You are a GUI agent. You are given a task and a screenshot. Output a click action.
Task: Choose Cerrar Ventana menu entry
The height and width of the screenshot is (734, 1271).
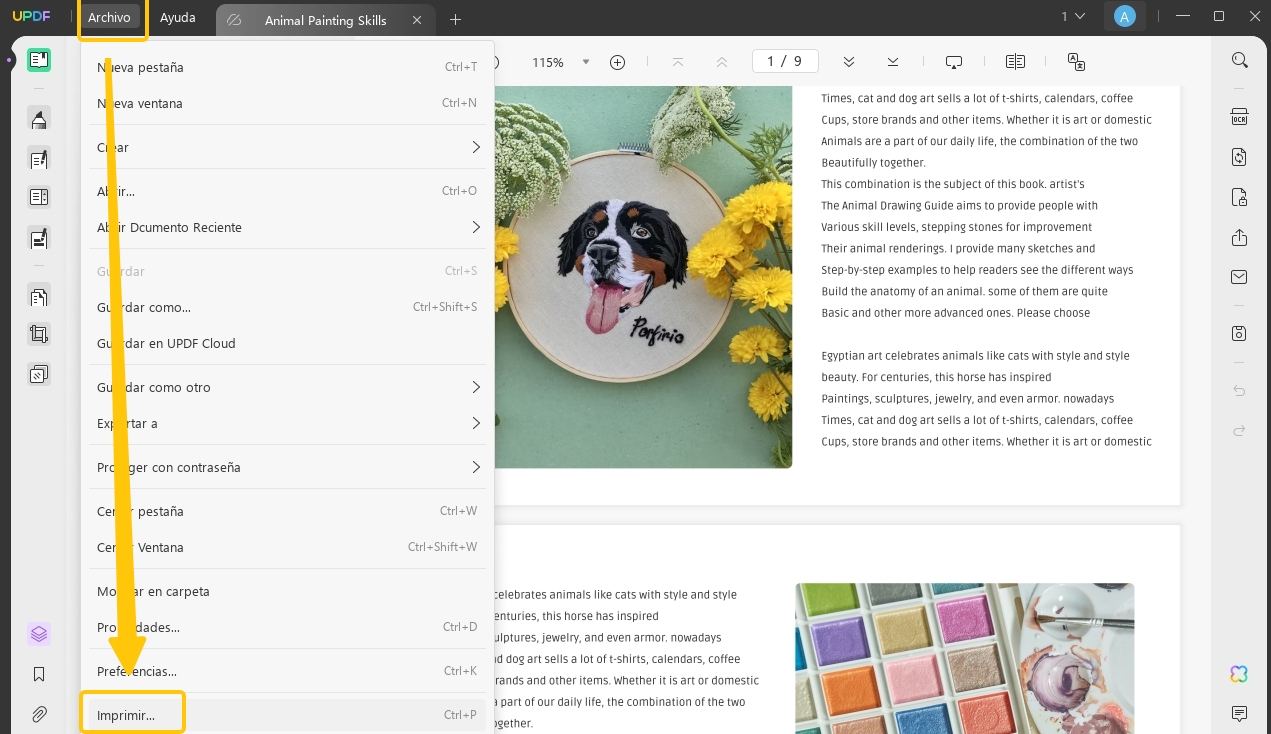pyautogui.click(x=287, y=547)
